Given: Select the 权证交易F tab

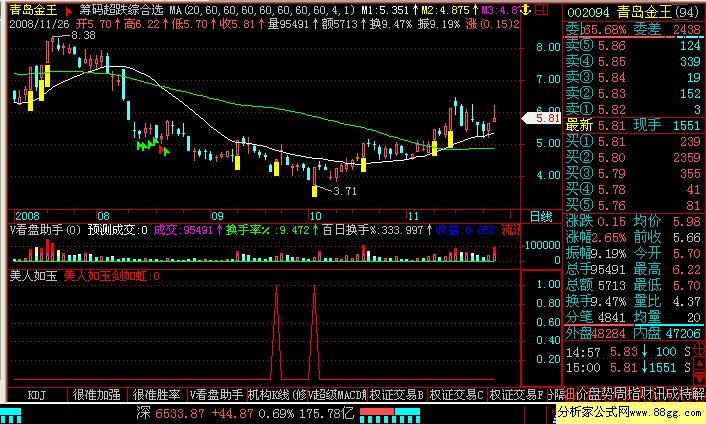Looking at the screenshot, I should [x=517, y=395].
